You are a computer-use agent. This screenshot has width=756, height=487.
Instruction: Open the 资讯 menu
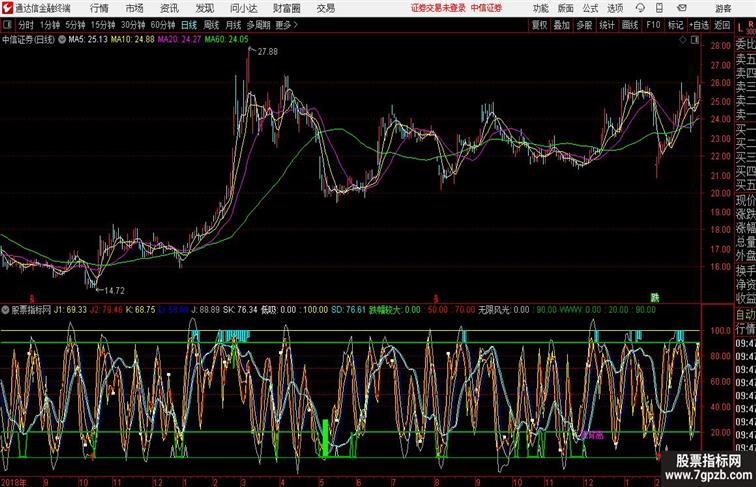[x=169, y=8]
